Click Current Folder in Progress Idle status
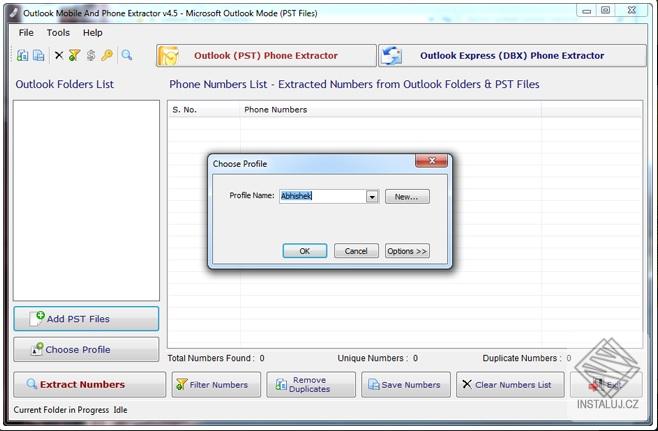The width and height of the screenshot is (658, 431). (x=70, y=410)
